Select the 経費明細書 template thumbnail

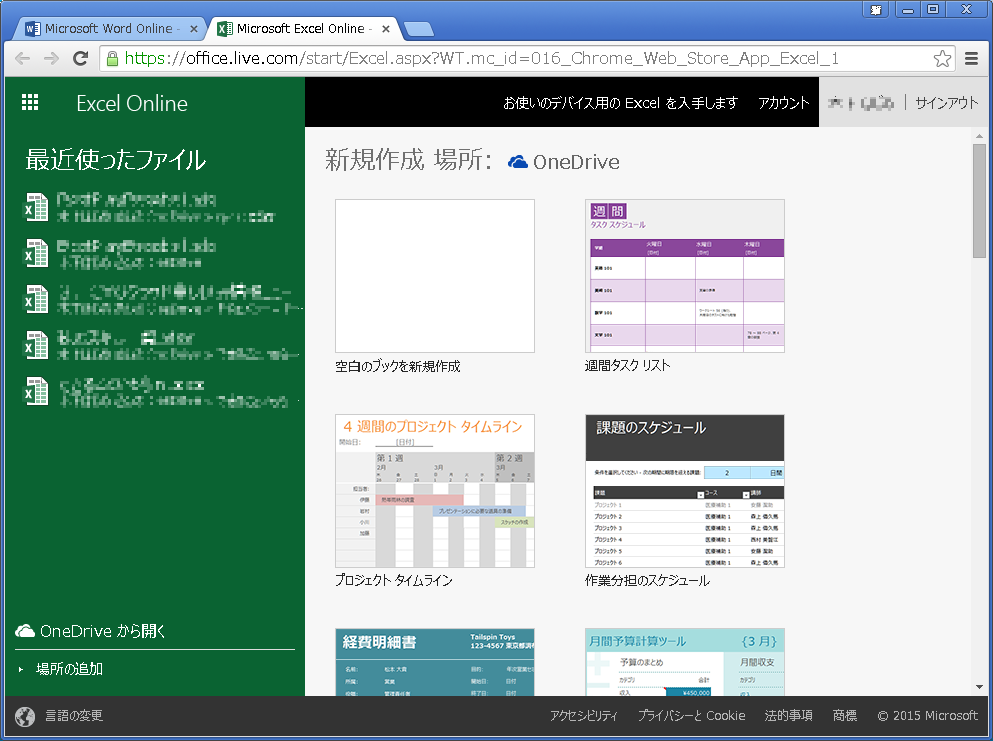pos(434,662)
